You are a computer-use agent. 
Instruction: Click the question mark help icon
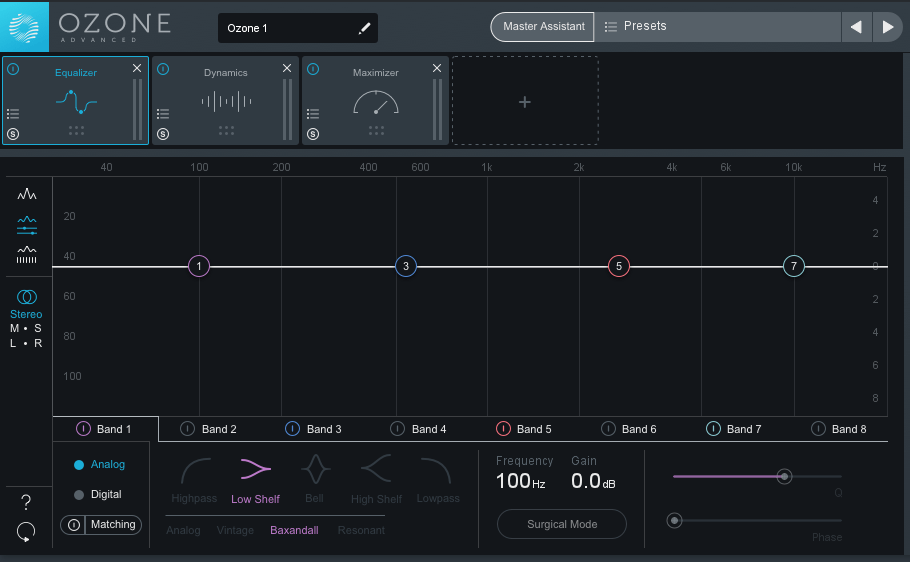(x=26, y=502)
